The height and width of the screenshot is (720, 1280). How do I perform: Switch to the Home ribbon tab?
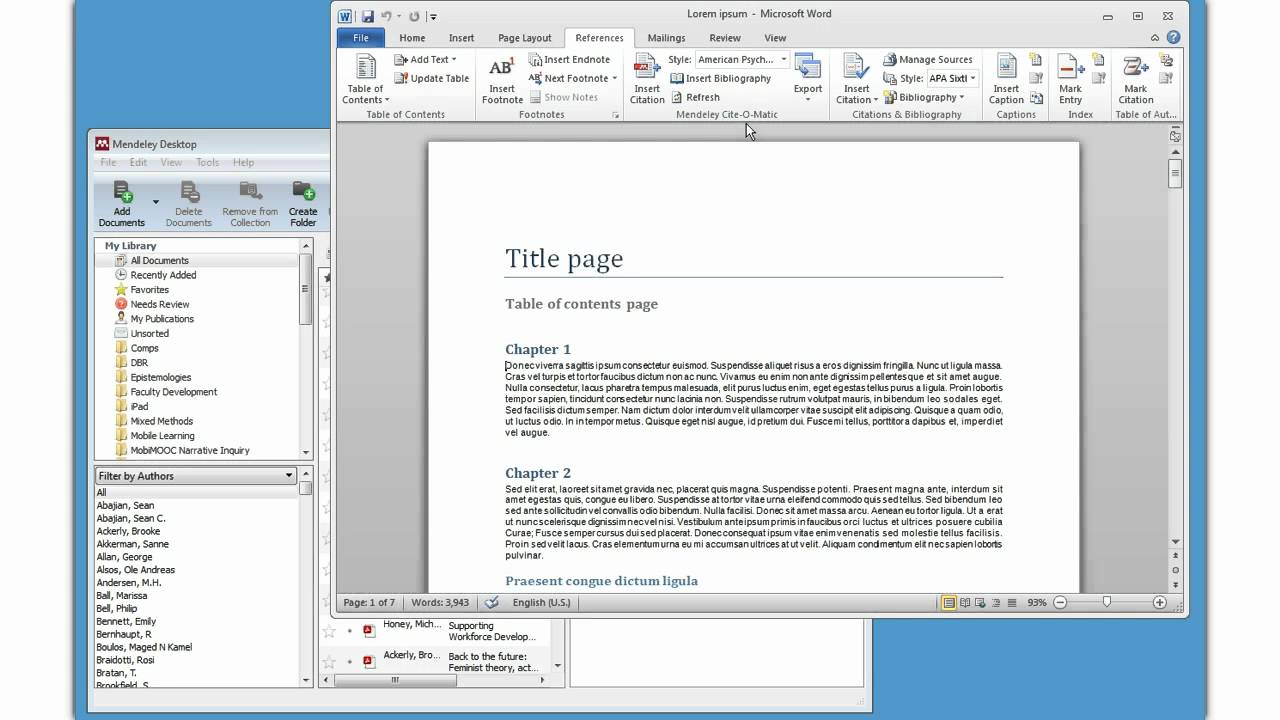[412, 38]
